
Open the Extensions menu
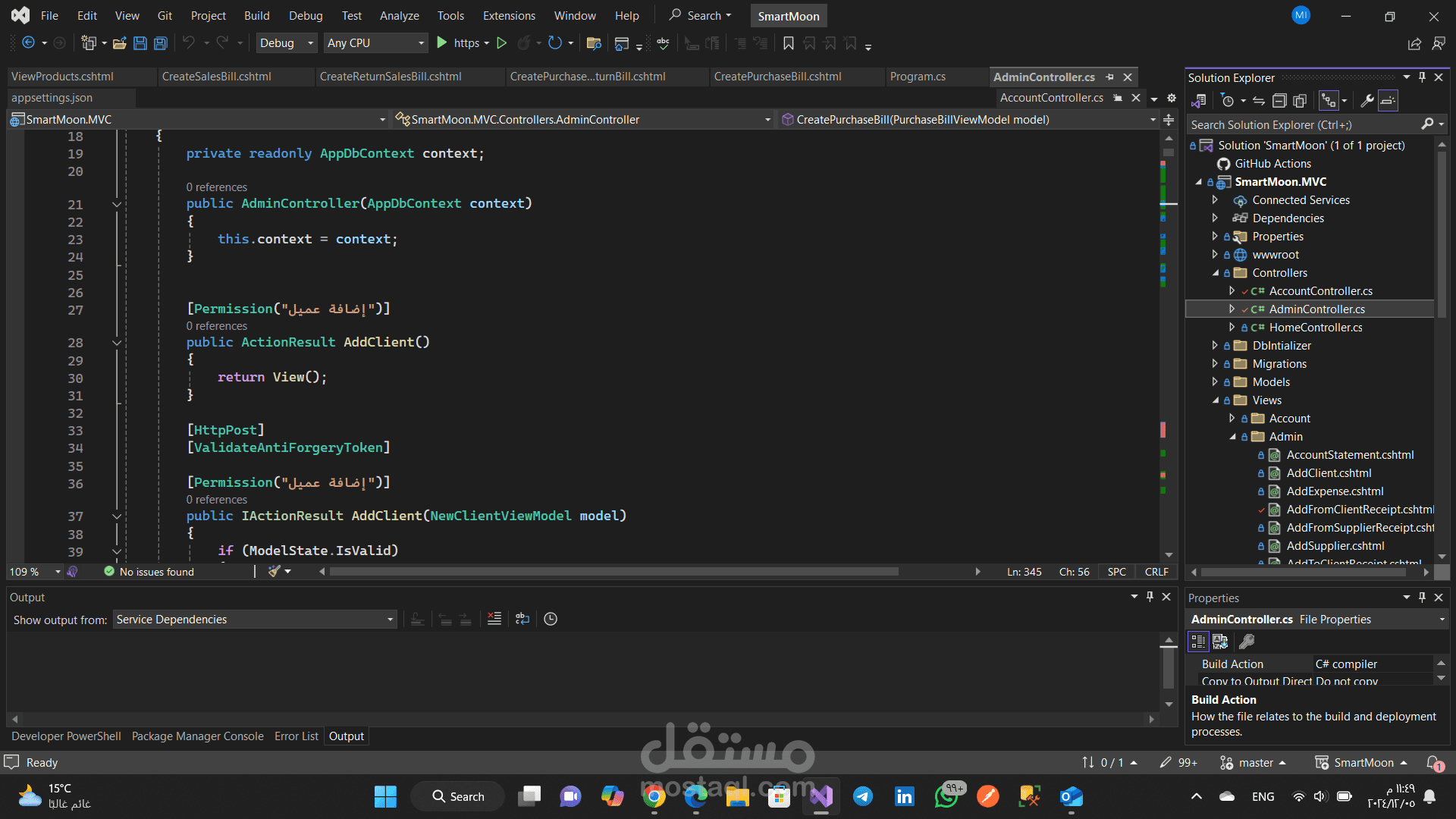coord(508,15)
